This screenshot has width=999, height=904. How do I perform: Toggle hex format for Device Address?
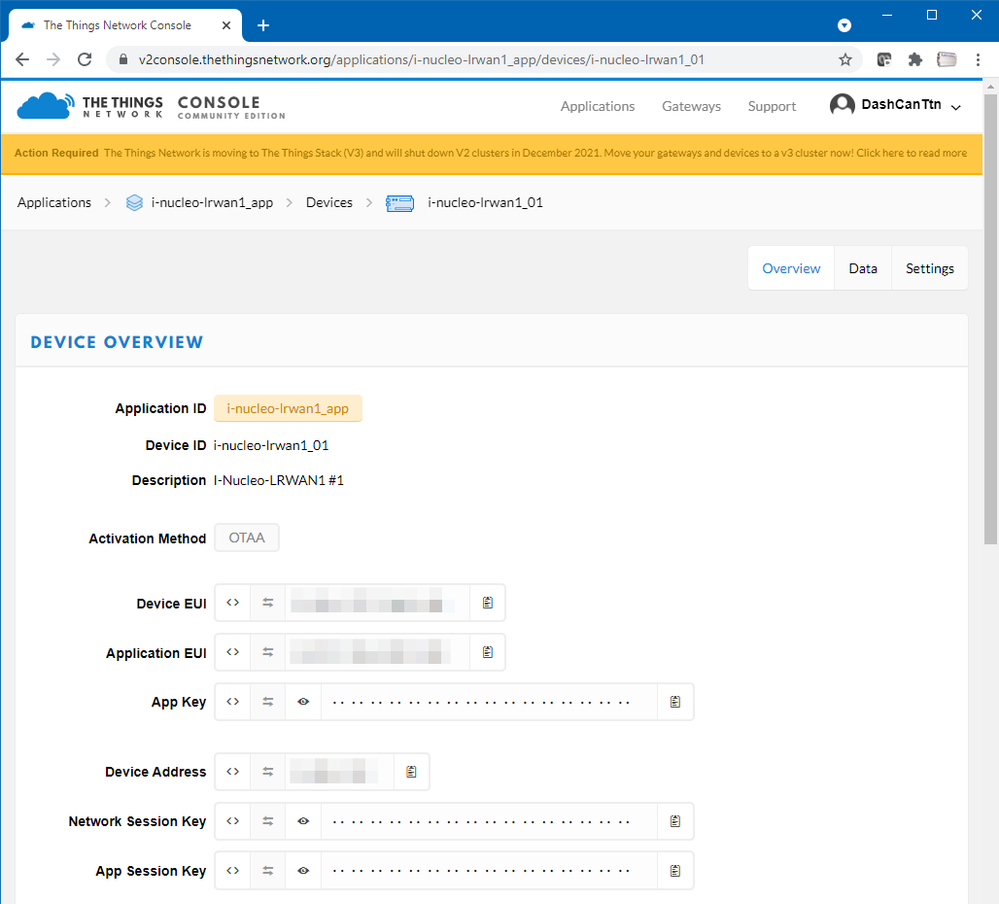[x=233, y=771]
